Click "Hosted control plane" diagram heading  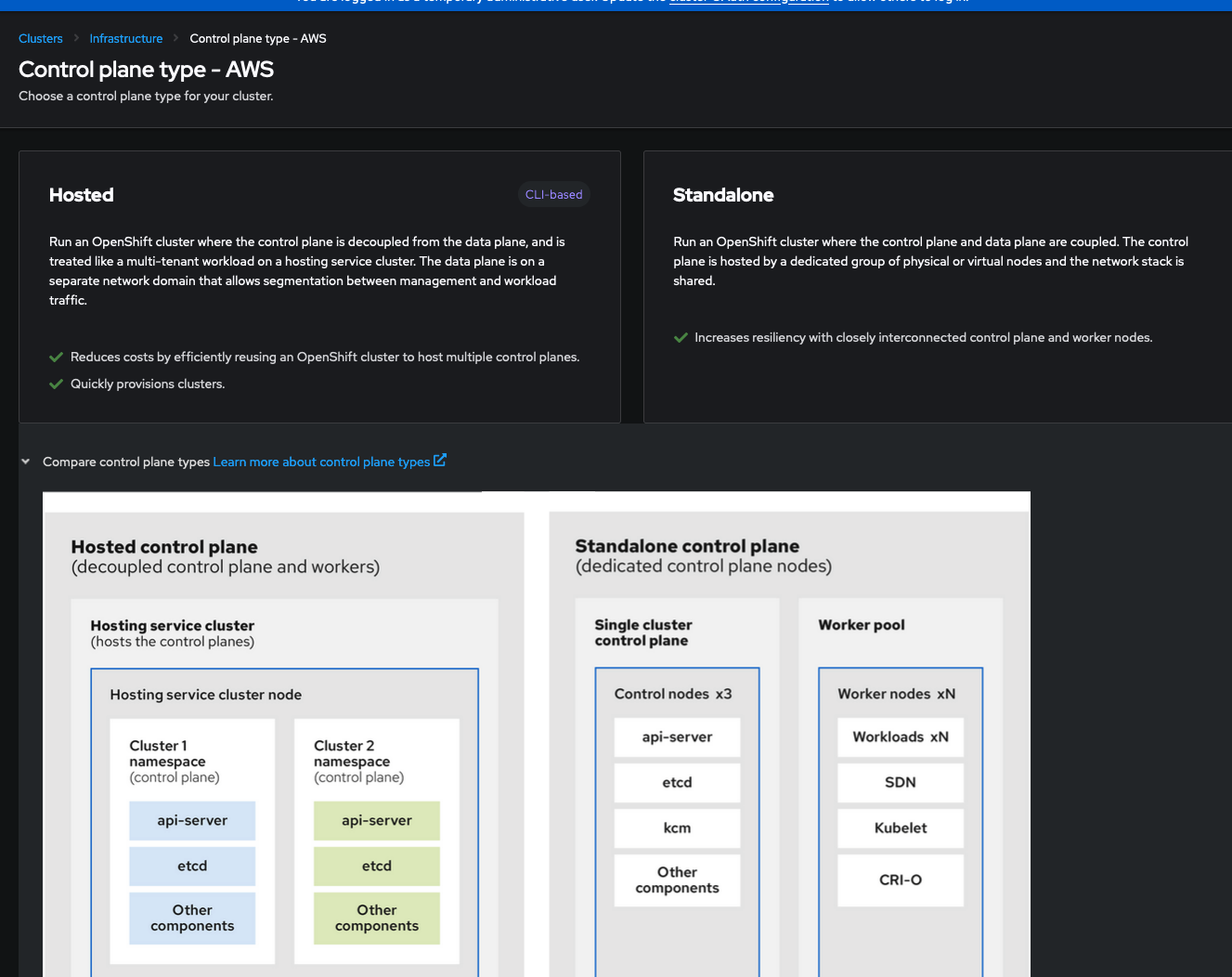pos(164,547)
